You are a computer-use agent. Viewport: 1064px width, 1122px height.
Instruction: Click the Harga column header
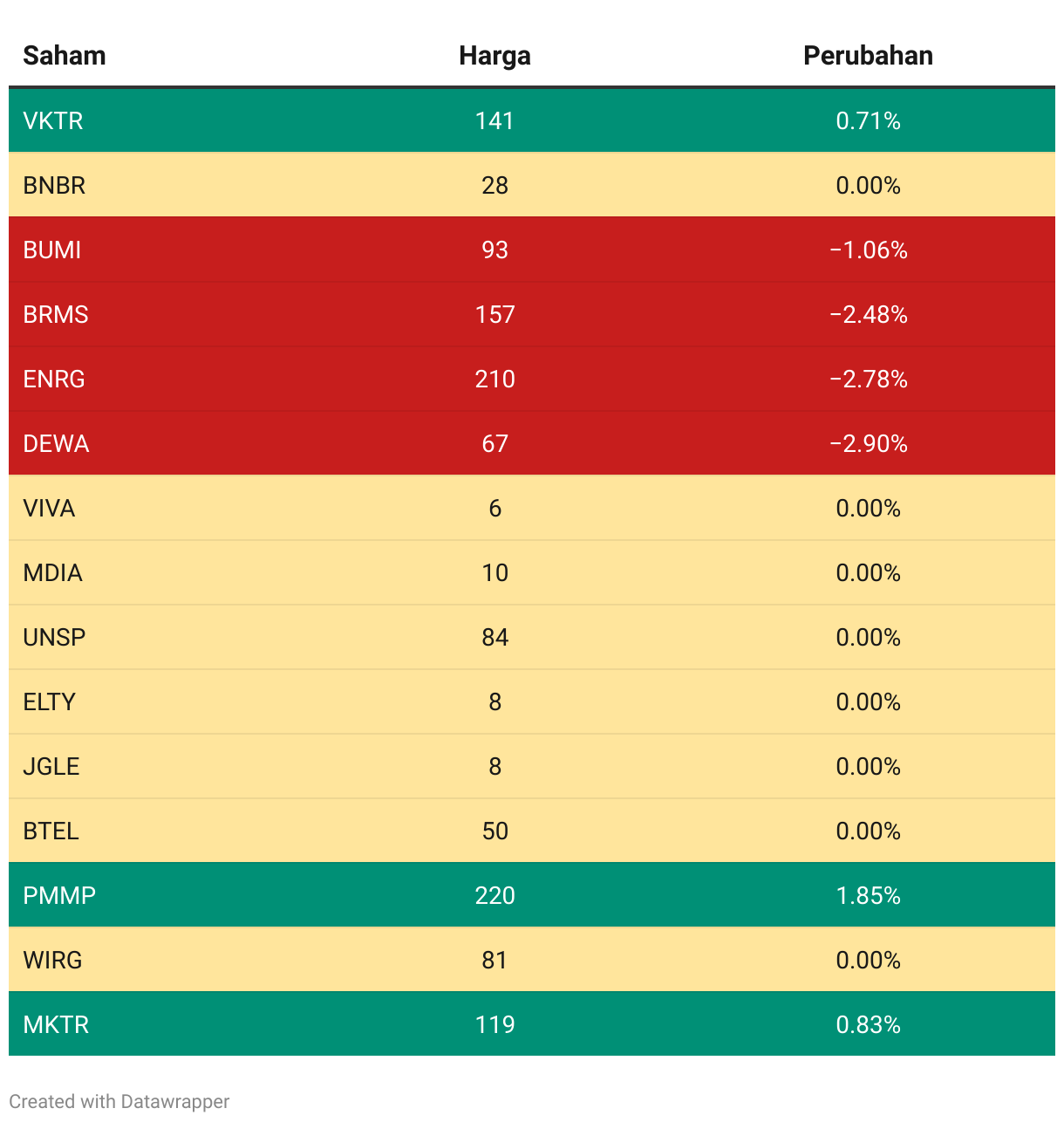click(x=494, y=56)
